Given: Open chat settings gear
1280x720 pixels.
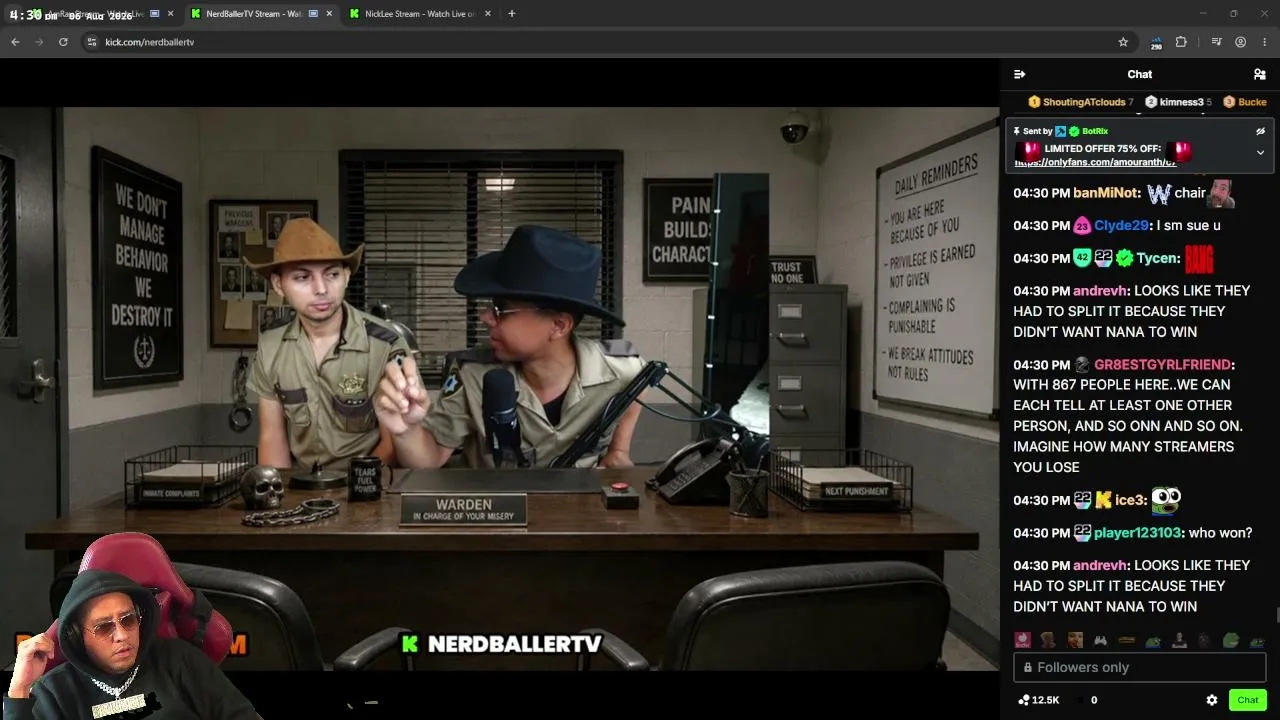Looking at the screenshot, I should (1212, 700).
